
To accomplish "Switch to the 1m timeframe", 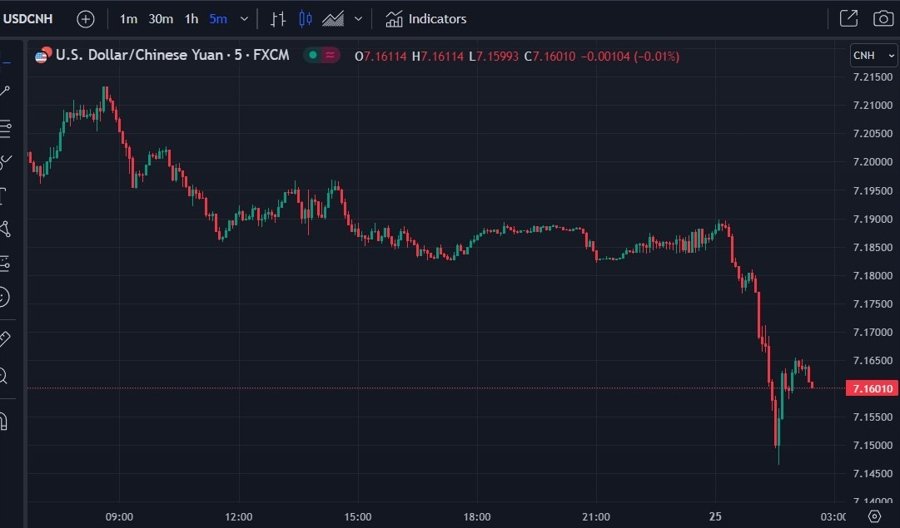I will [129, 19].
